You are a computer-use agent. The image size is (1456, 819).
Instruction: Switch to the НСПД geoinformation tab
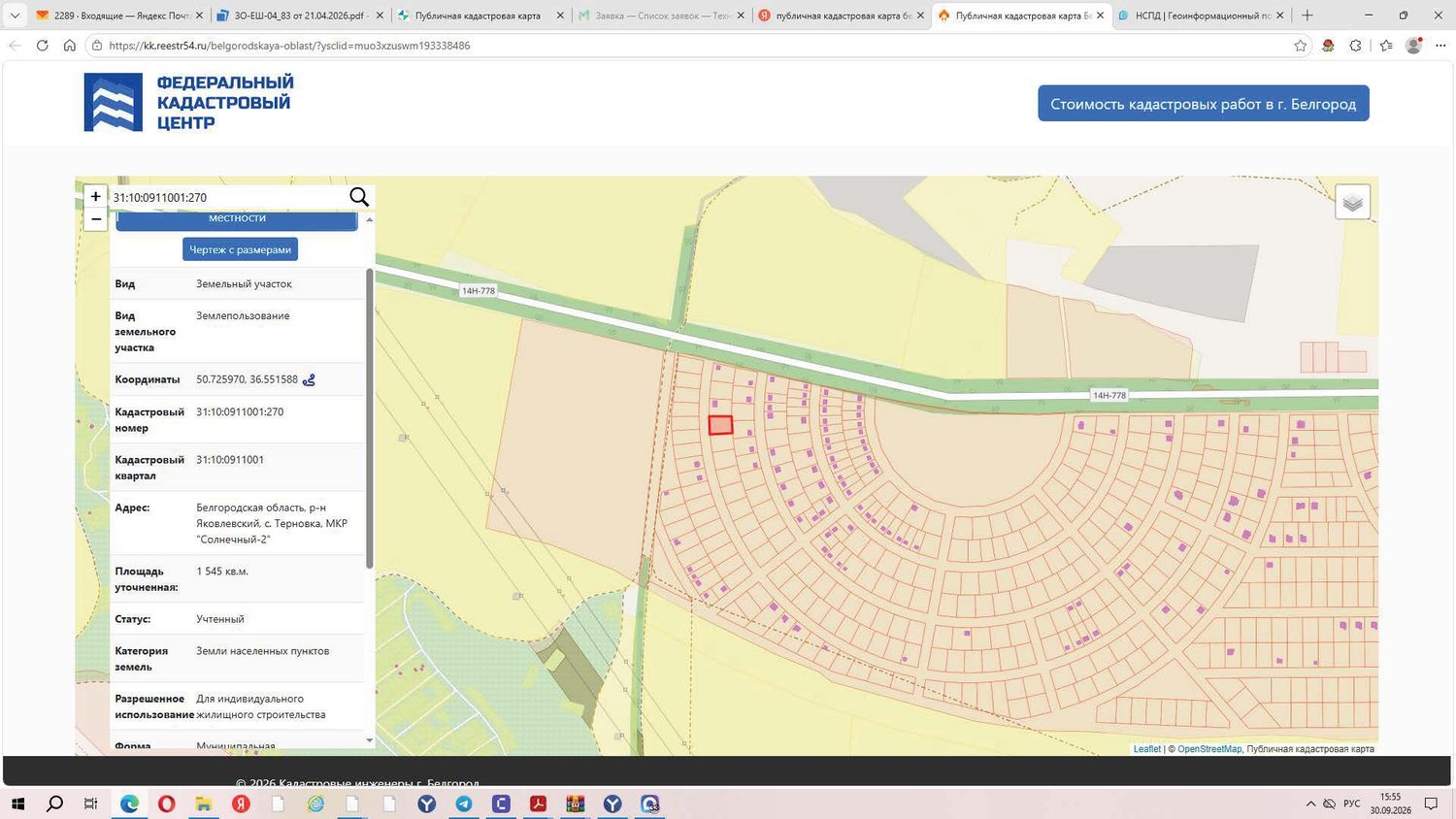coord(1201,16)
